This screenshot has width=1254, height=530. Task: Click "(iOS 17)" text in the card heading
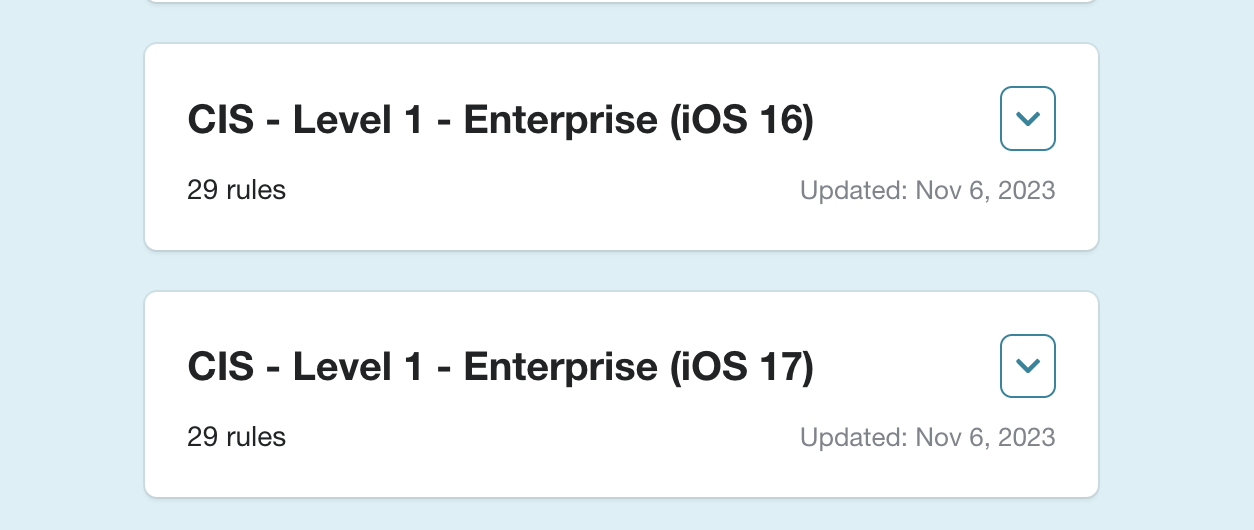point(741,368)
